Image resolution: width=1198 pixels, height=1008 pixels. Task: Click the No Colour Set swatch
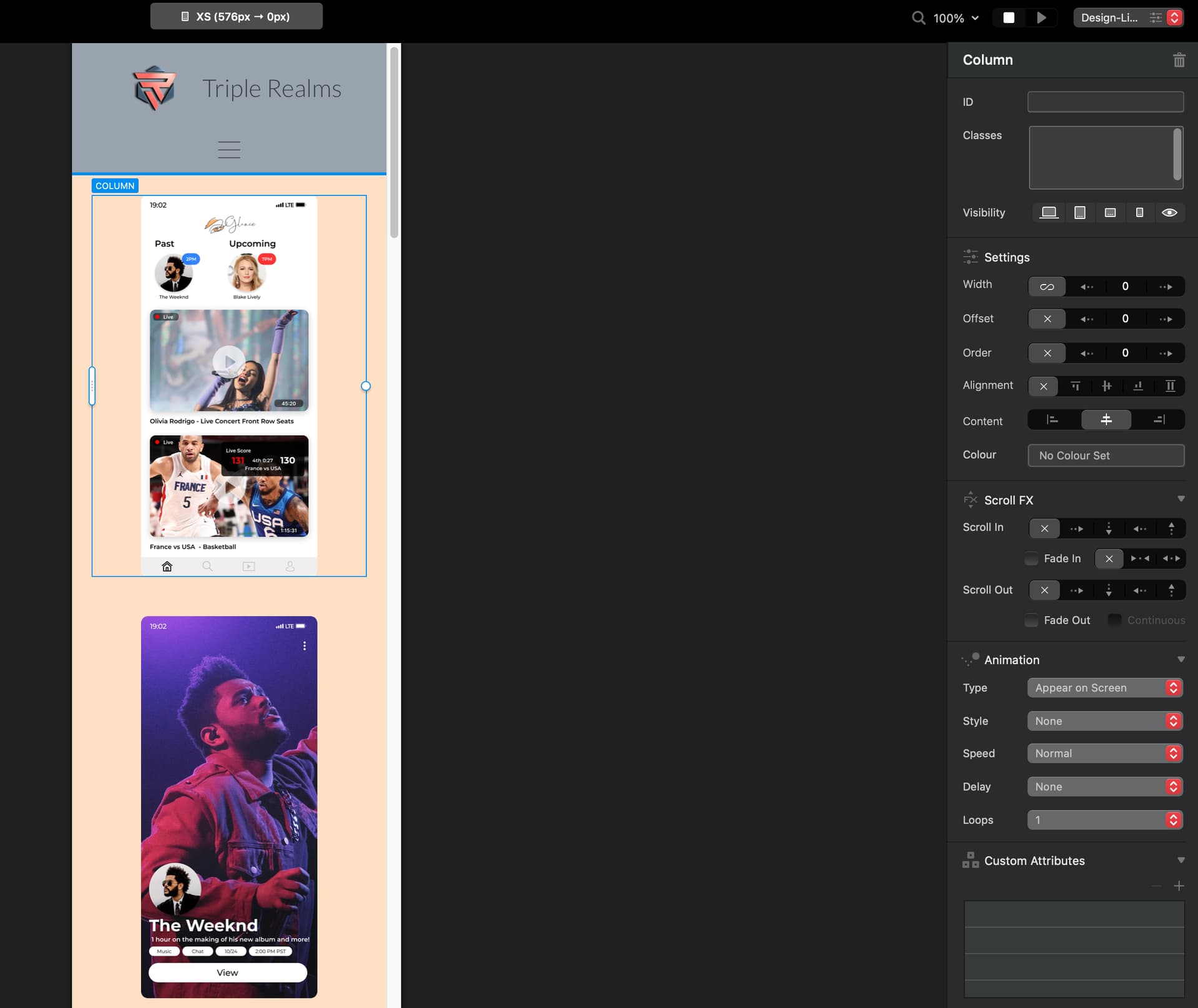coord(1106,456)
